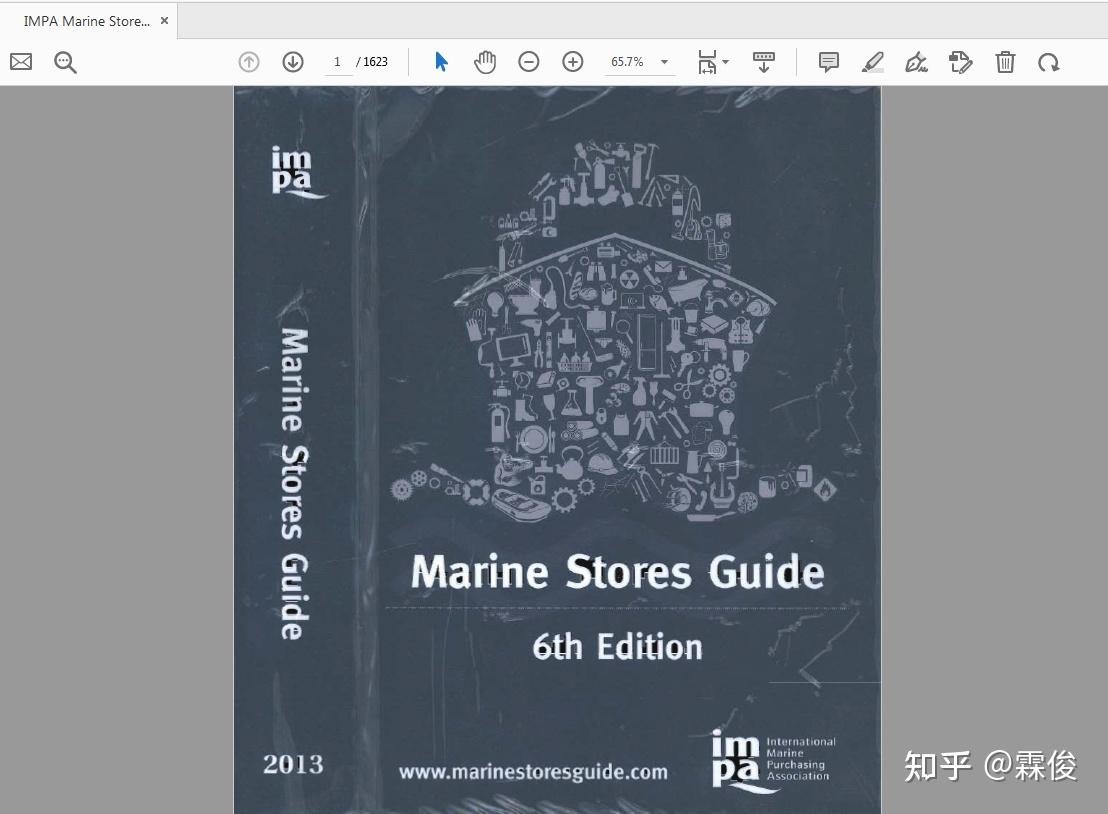Select the Highlight text tool
1108x814 pixels.
click(x=872, y=62)
